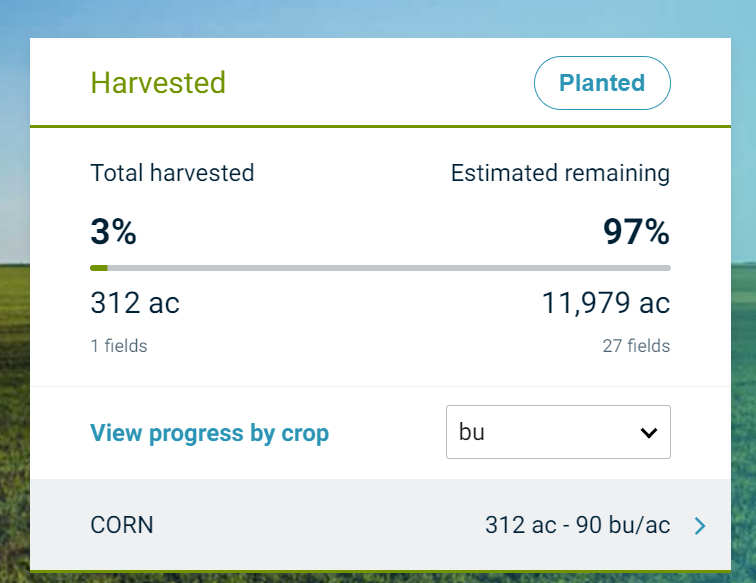The image size is (756, 583).
Task: Click the Estimated remaining label
Action: pos(560,173)
